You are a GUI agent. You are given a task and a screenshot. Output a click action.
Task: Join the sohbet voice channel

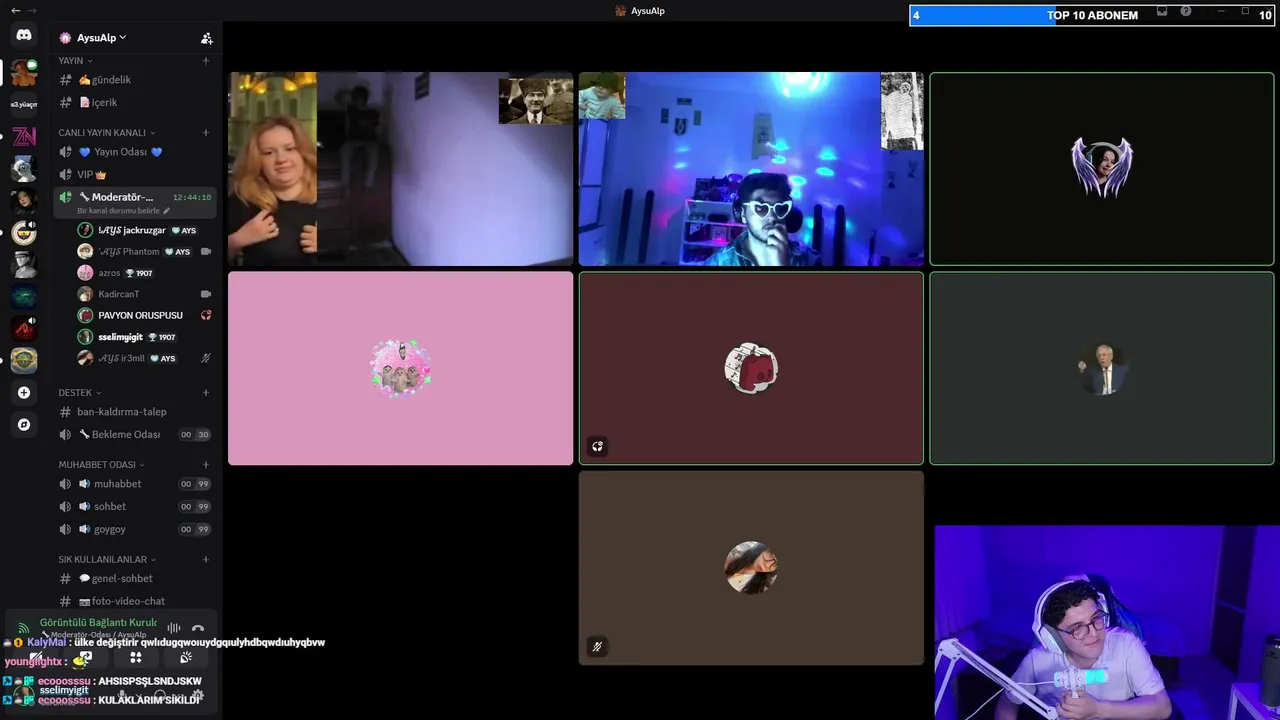[135, 507]
